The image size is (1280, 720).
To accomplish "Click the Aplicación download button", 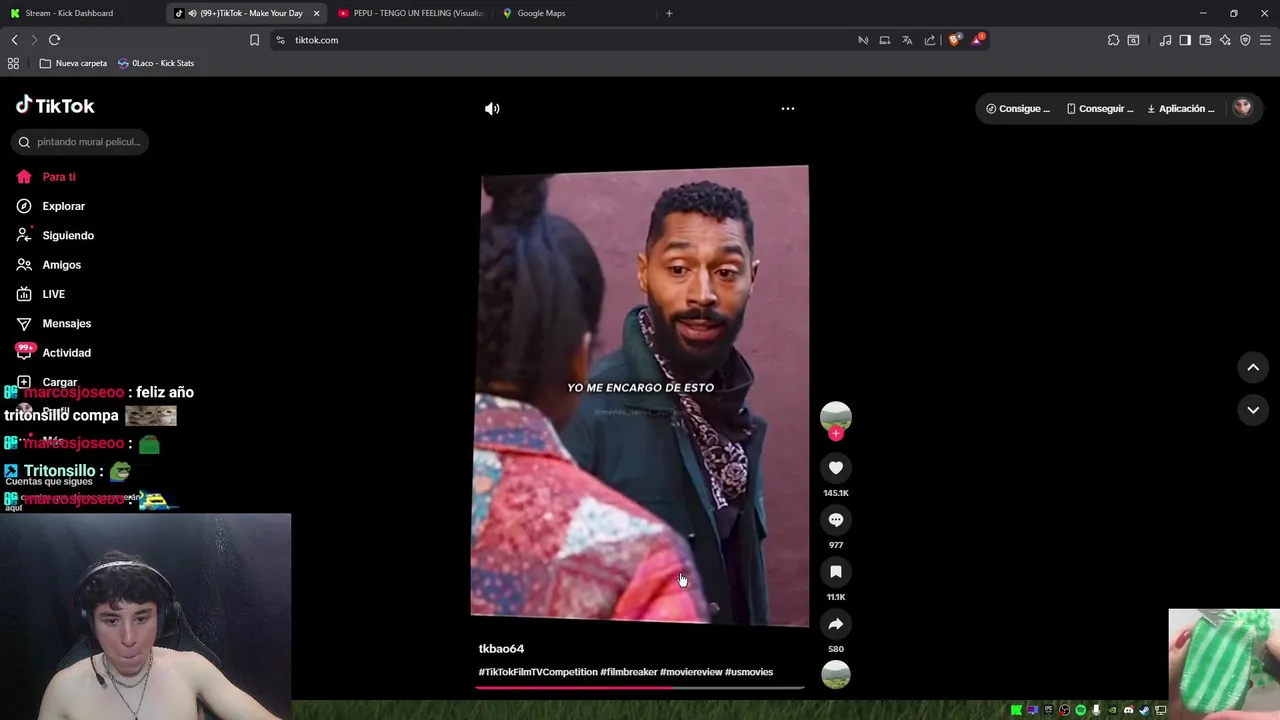I will (x=1181, y=108).
